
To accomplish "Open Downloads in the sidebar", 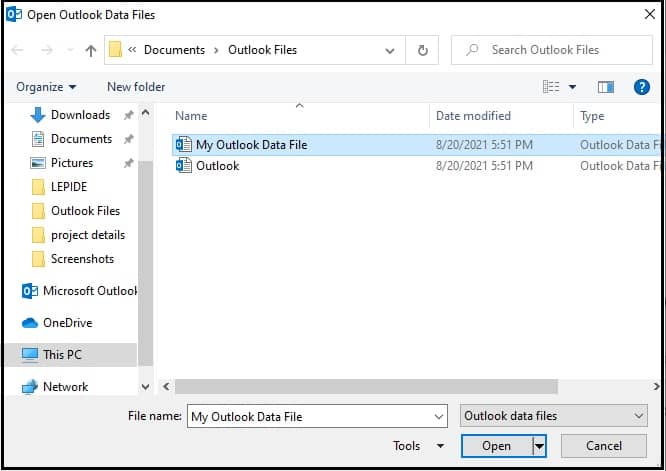I will point(80,115).
